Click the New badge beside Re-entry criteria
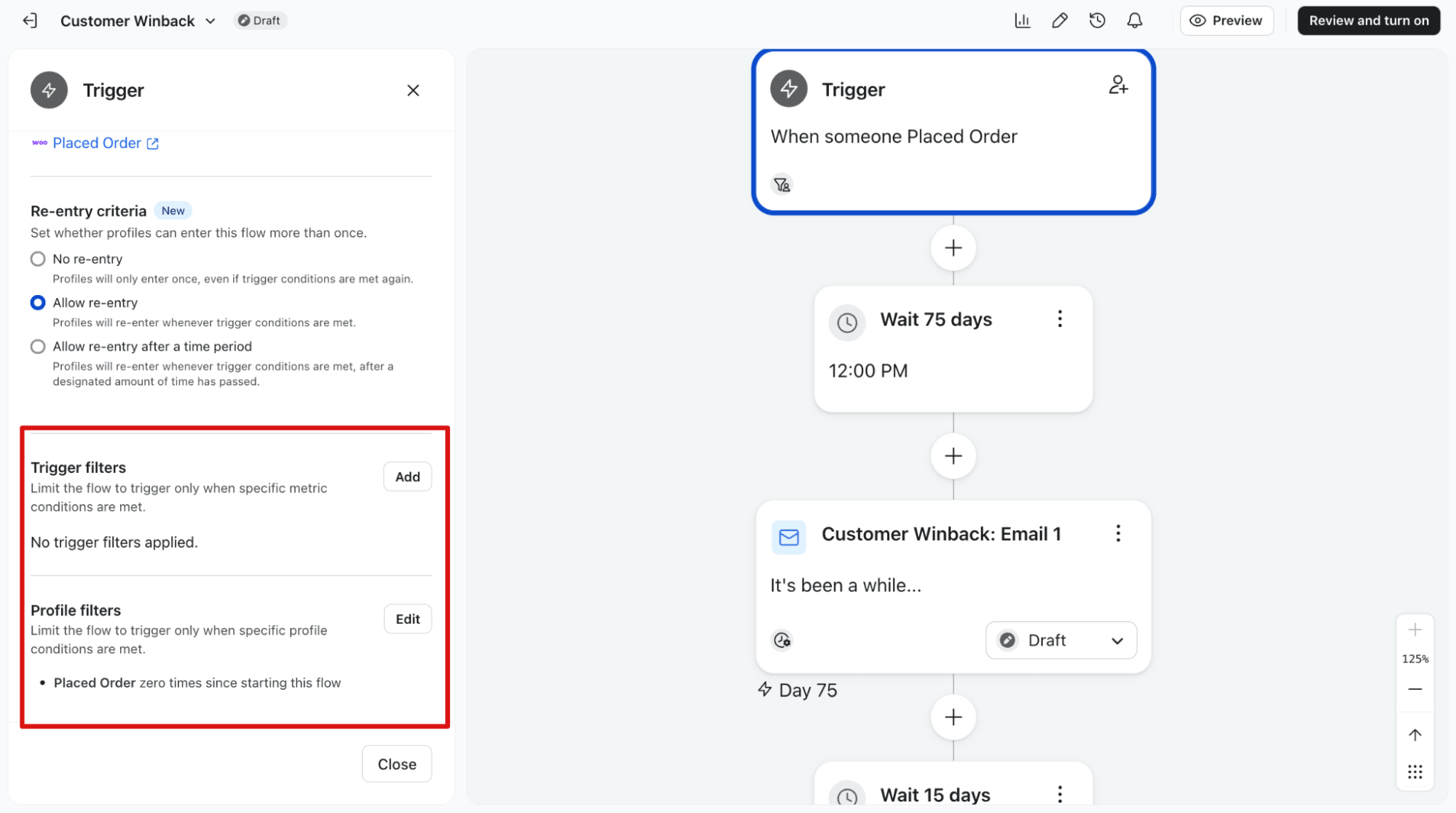Image resolution: width=1456 pixels, height=813 pixels. click(173, 211)
